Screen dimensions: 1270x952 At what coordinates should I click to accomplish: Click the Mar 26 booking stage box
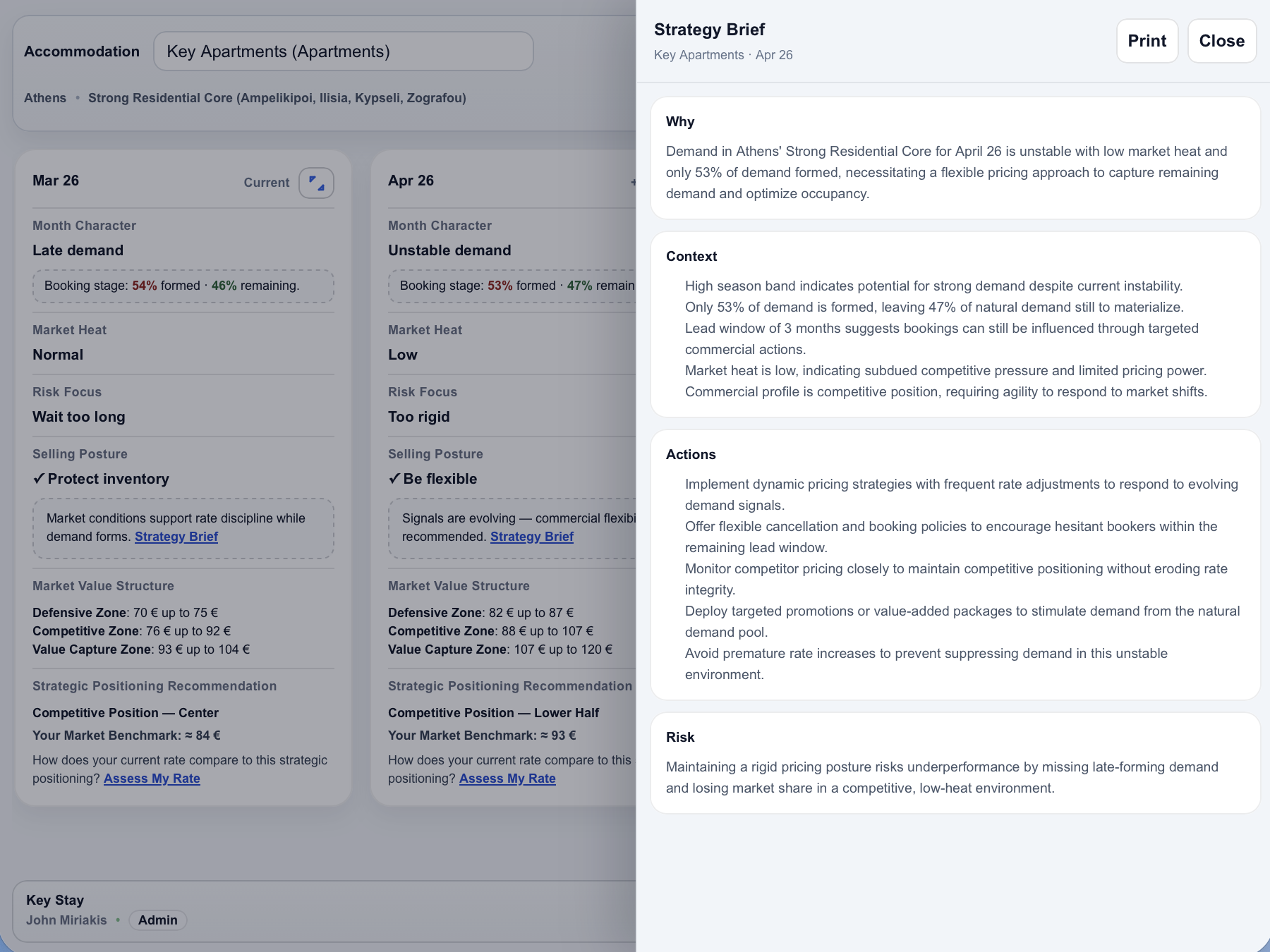tap(183, 286)
